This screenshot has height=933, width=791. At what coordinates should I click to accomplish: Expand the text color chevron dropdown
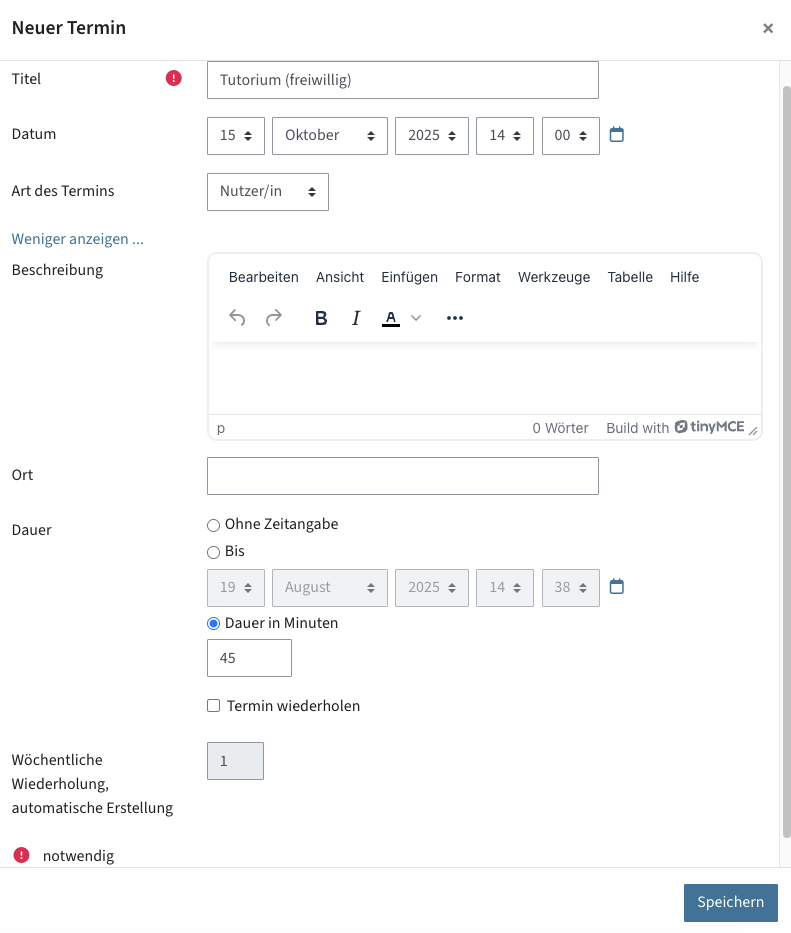coord(416,318)
